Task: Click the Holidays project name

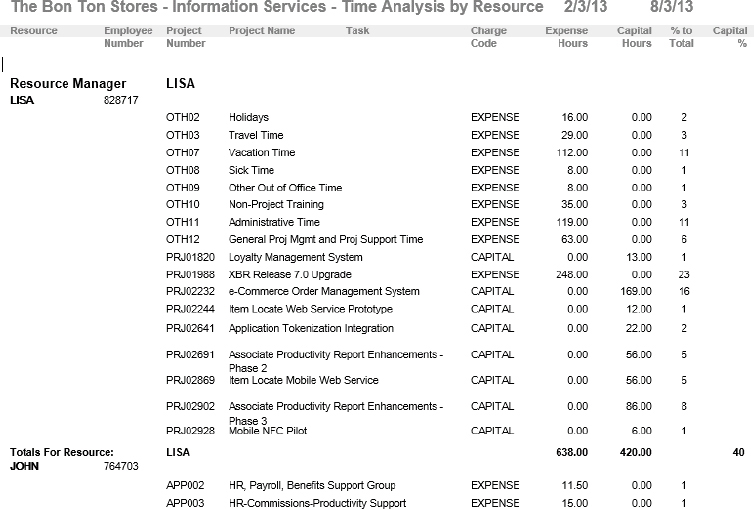Action: click(249, 117)
